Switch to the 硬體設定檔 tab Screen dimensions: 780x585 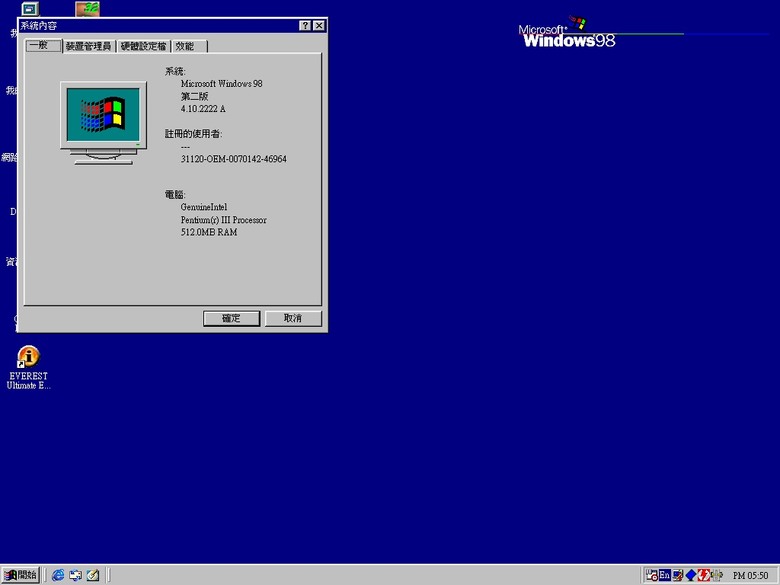(143, 47)
